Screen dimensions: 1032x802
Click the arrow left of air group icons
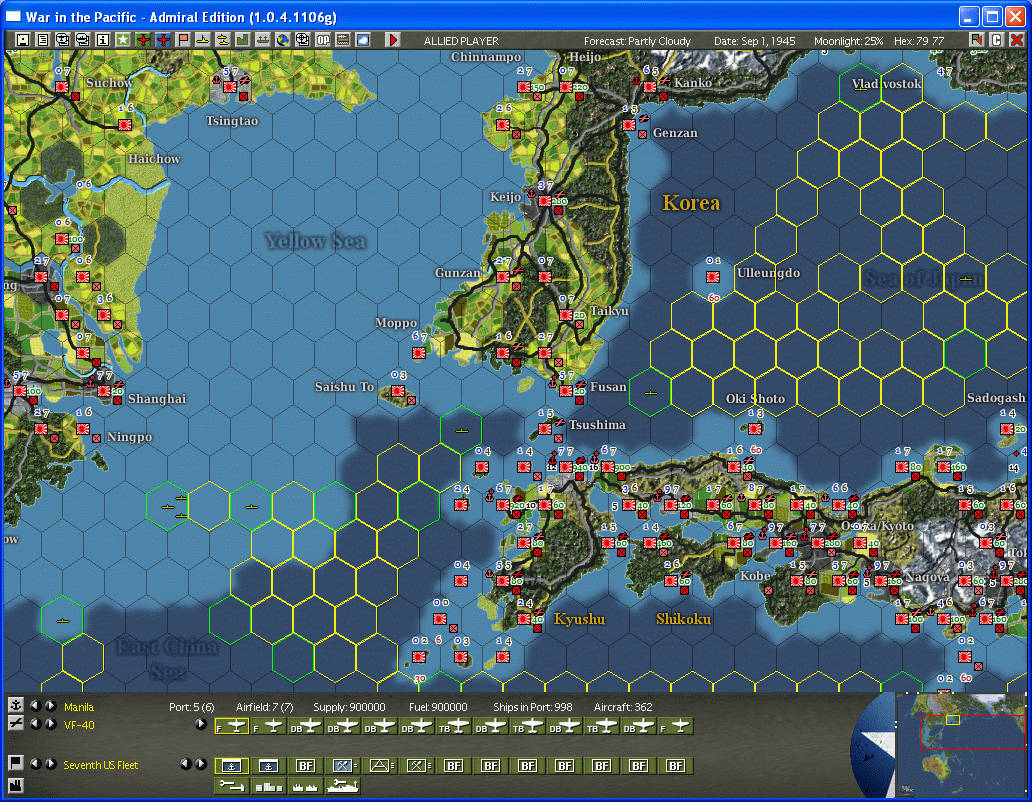(201, 724)
